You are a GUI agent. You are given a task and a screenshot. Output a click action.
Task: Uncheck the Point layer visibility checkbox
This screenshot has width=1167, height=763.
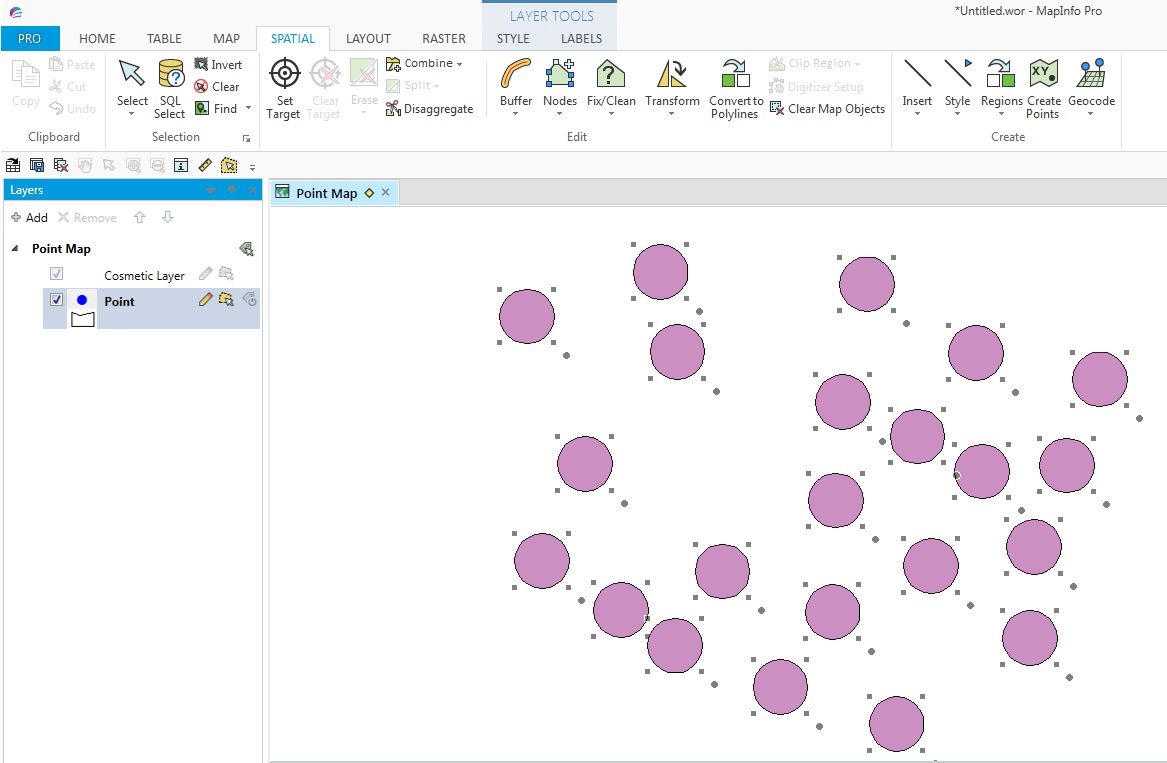click(x=57, y=300)
